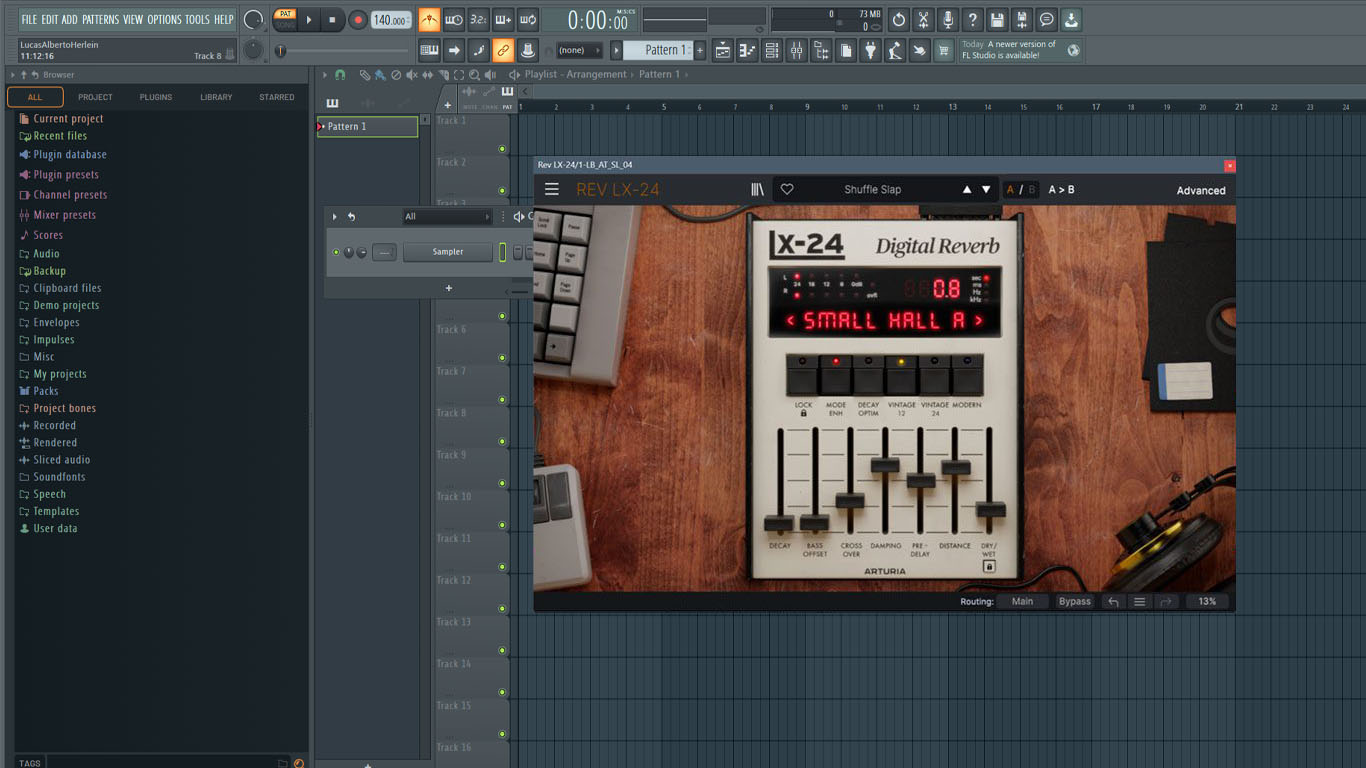
Task: Mute Track 6 with green light
Action: 502,358
